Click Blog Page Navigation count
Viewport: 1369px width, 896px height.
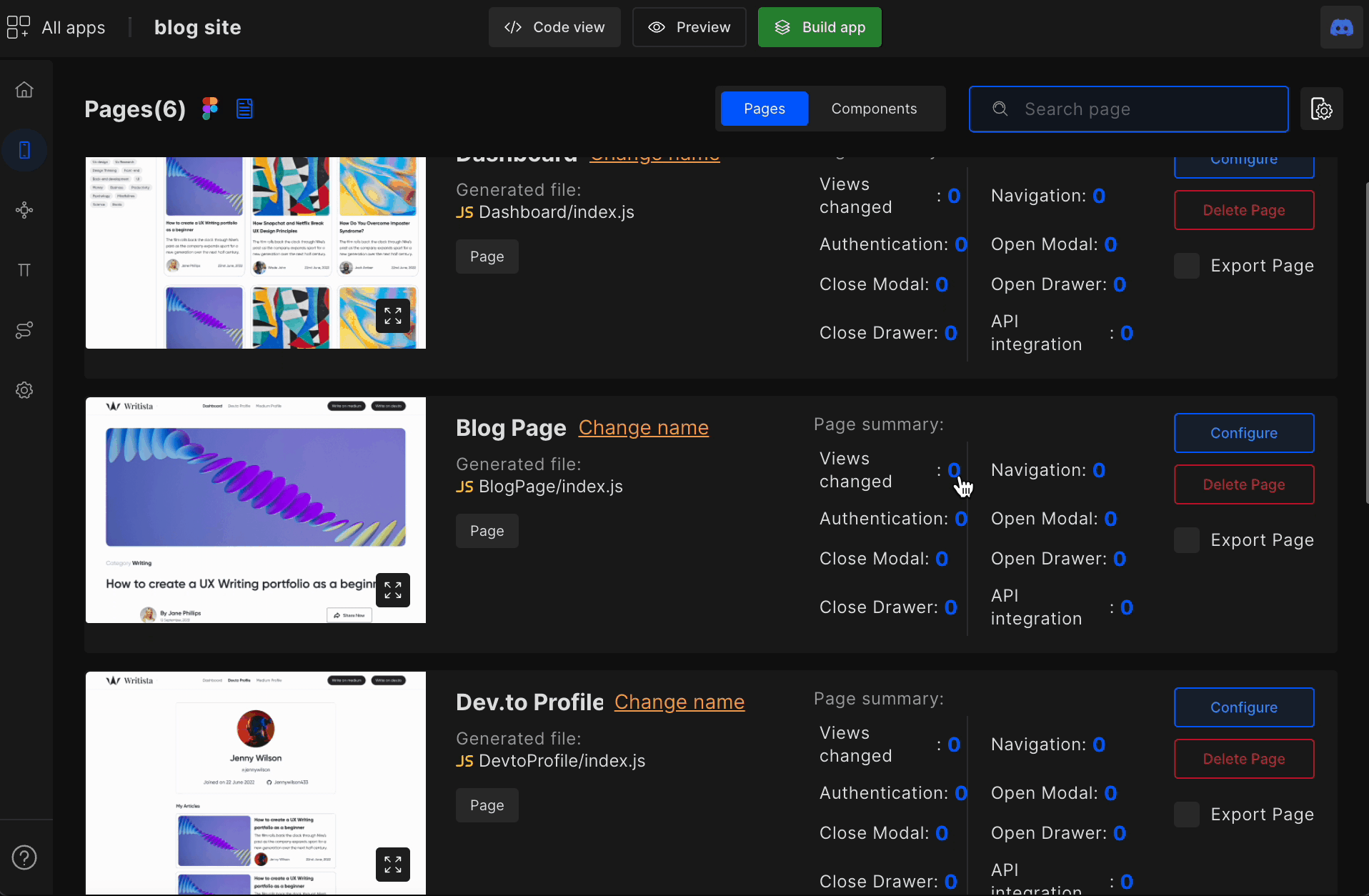[x=1099, y=470]
